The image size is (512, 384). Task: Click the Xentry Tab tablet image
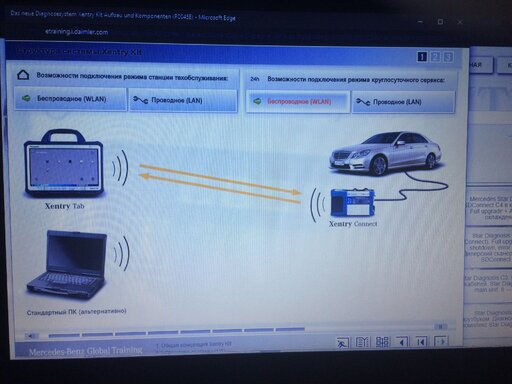[x=64, y=164]
